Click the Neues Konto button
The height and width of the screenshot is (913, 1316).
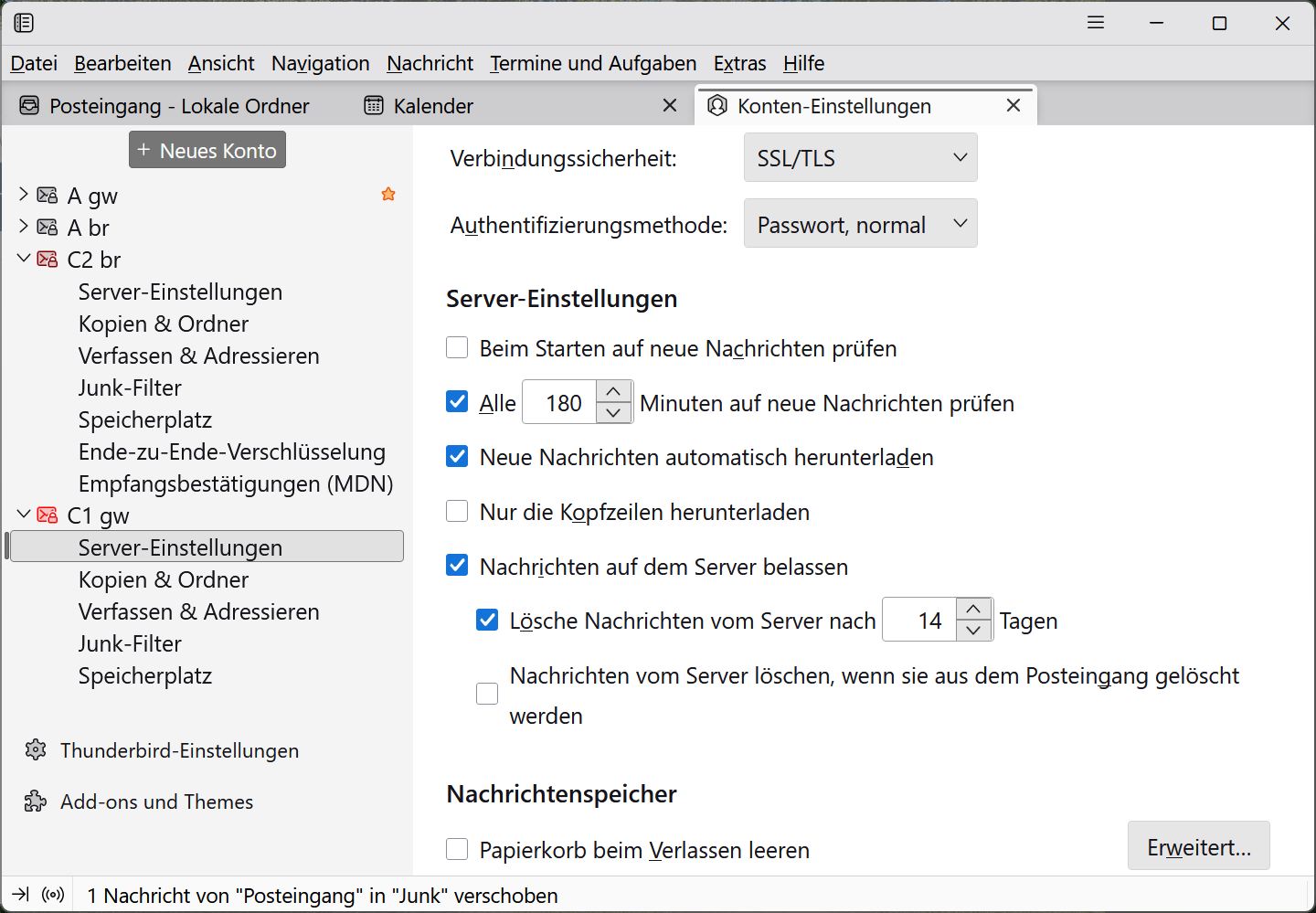(207, 151)
